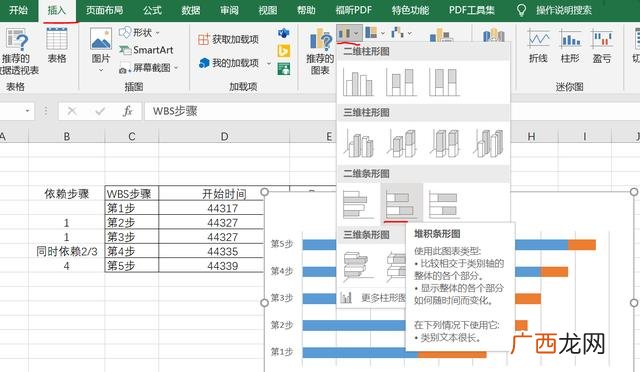The image size is (640, 372).
Task: Insert a 表格 table
Action: point(57,46)
